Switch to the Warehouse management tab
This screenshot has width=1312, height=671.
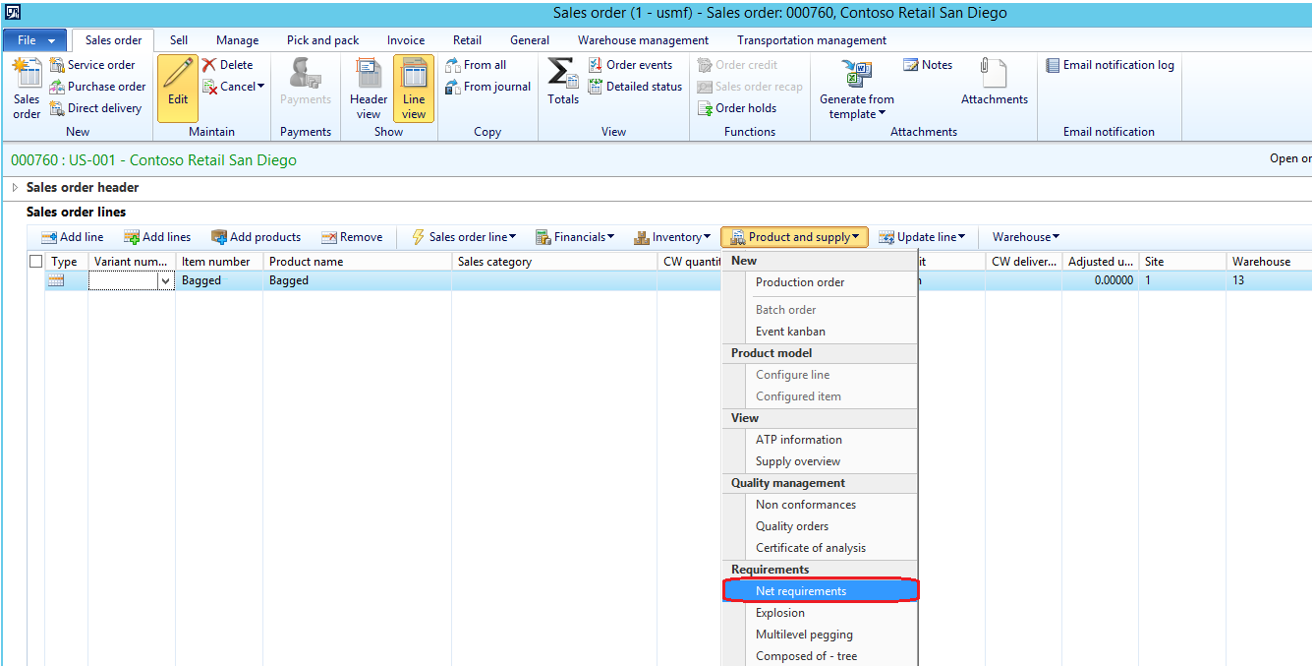[x=641, y=40]
